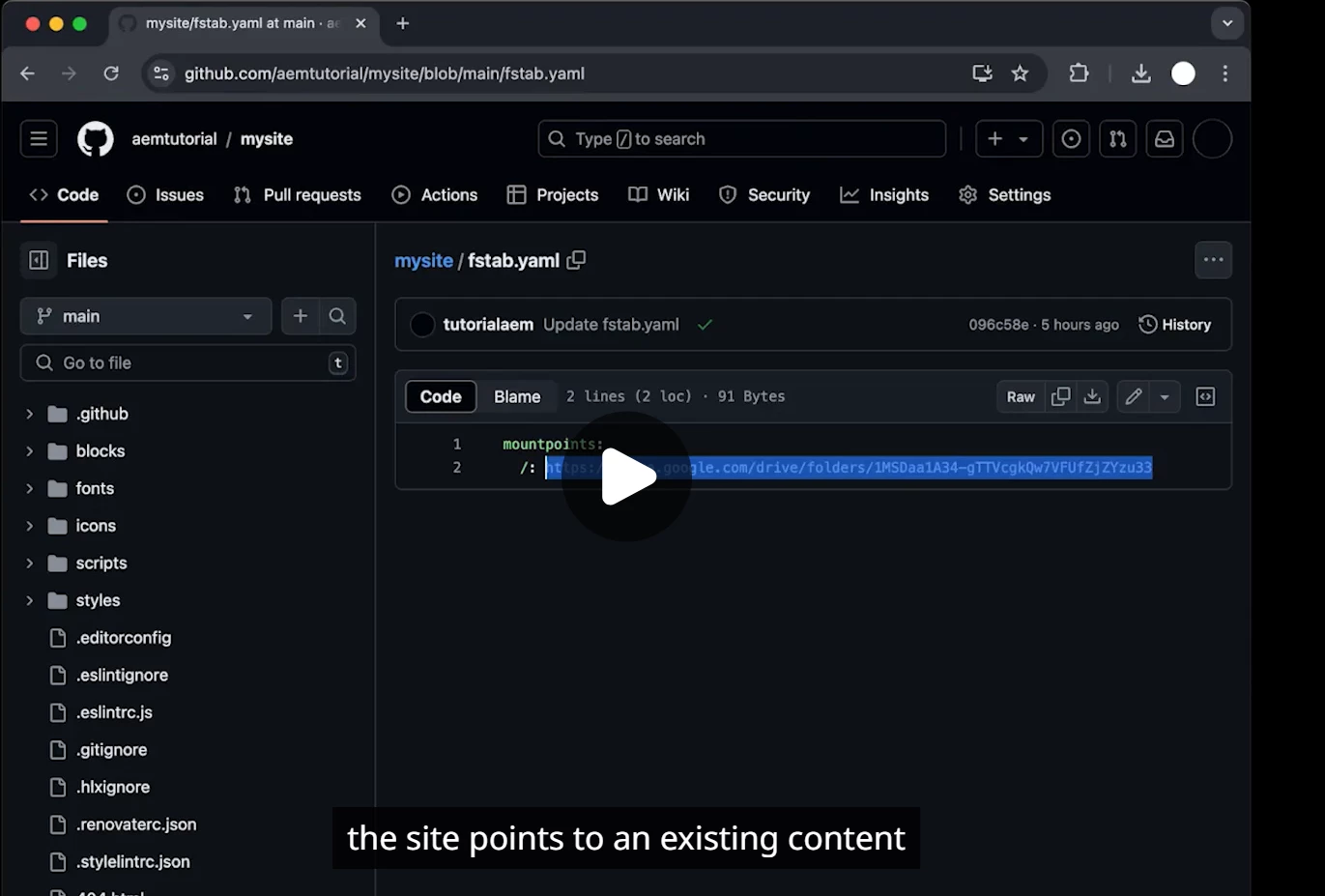Viewport: 1325px width, 896px height.
Task: Edit this file with the pencil icon
Action: pyautogui.click(x=1133, y=396)
